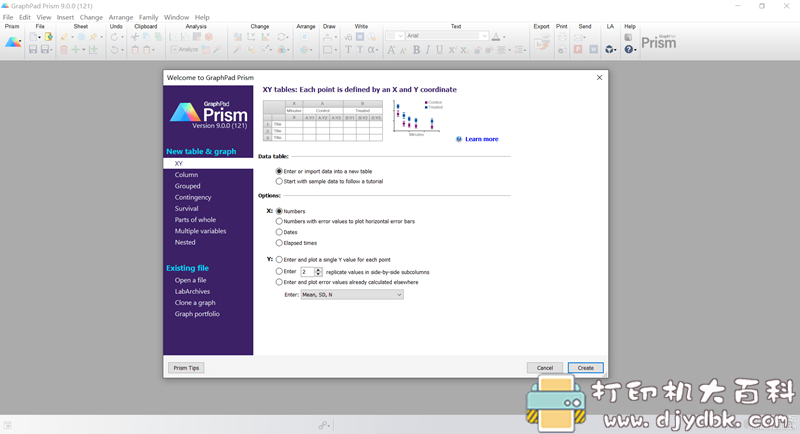
Task: Open the Arrange menu
Action: 121,17
